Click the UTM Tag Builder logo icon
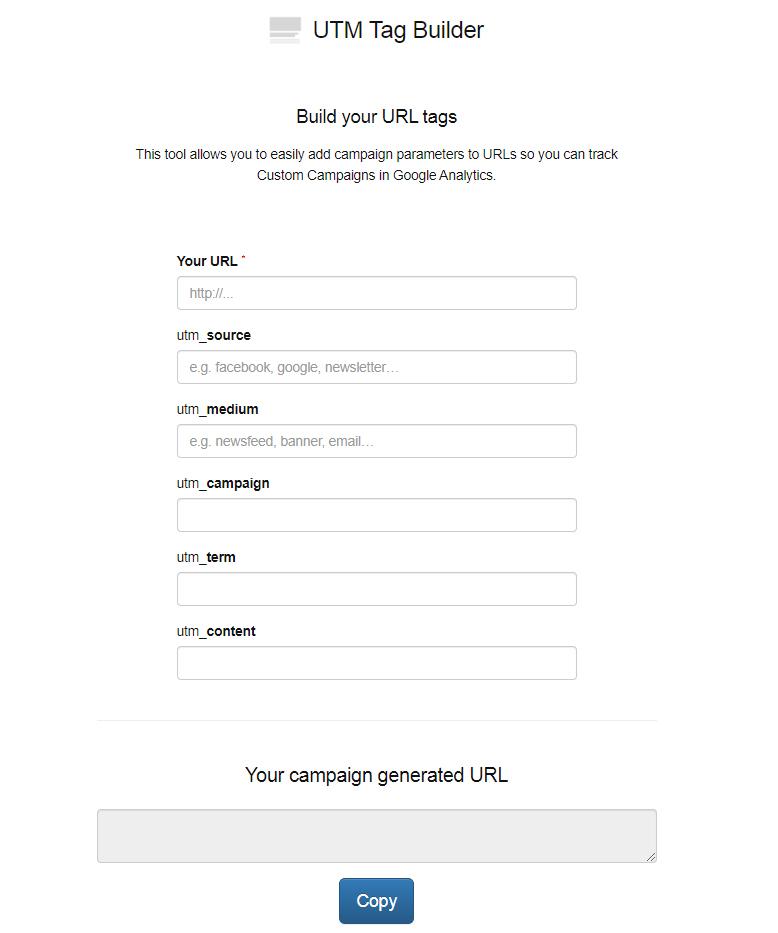Viewport: 778px width, 933px height. tap(285, 30)
